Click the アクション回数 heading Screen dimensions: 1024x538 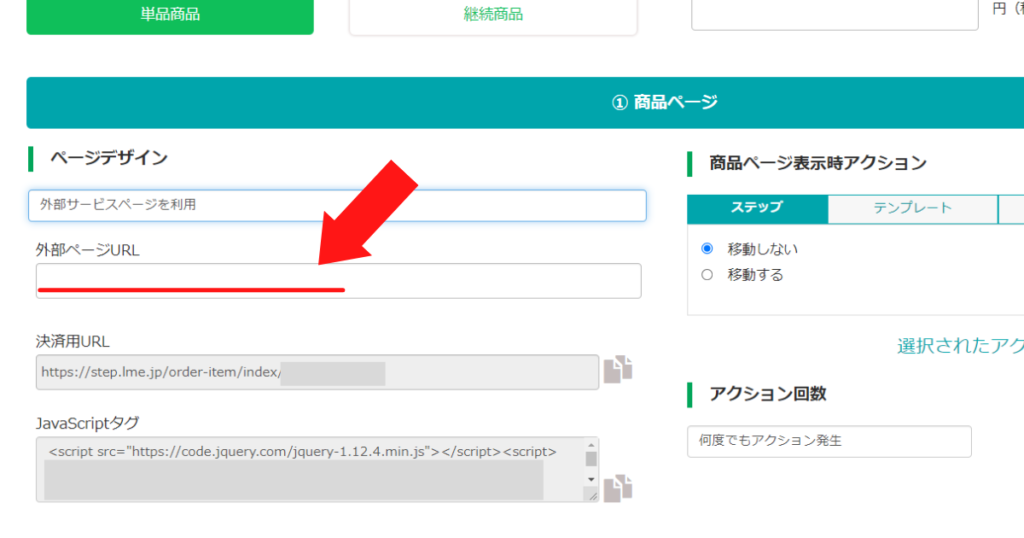click(x=768, y=394)
